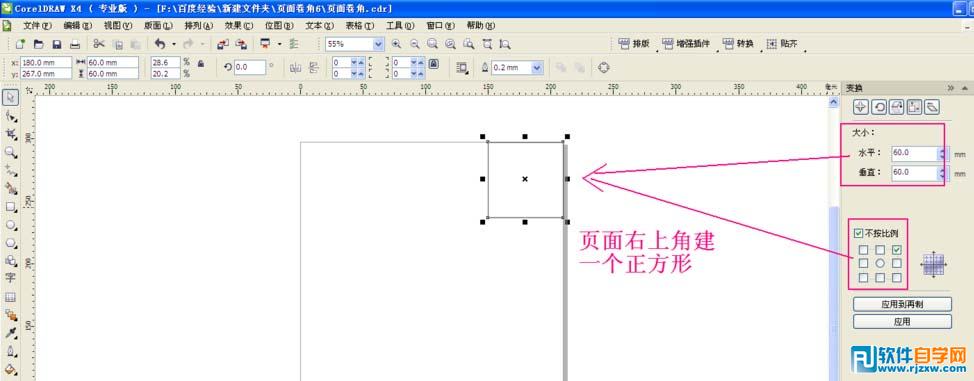The width and height of the screenshot is (974, 381).
Task: Select the center anchor radio button
Action: click(x=880, y=264)
